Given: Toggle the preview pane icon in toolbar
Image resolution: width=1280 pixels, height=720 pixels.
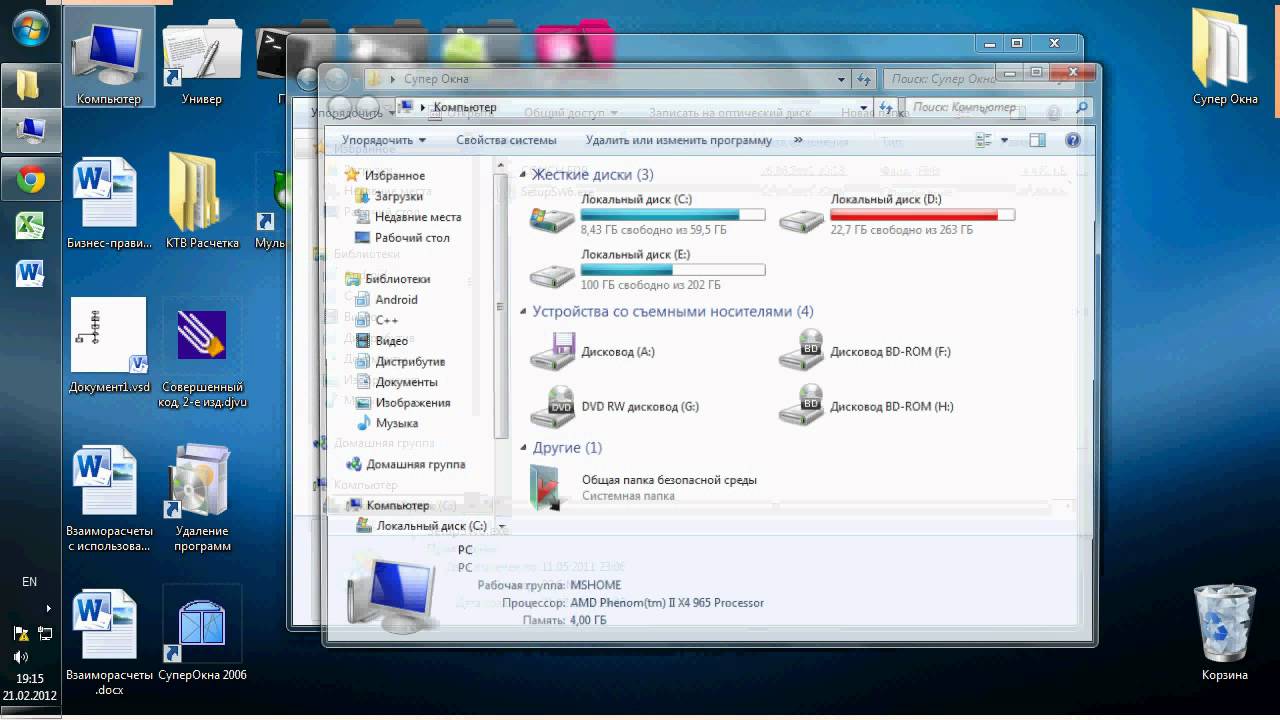Looking at the screenshot, I should click(x=1037, y=141).
